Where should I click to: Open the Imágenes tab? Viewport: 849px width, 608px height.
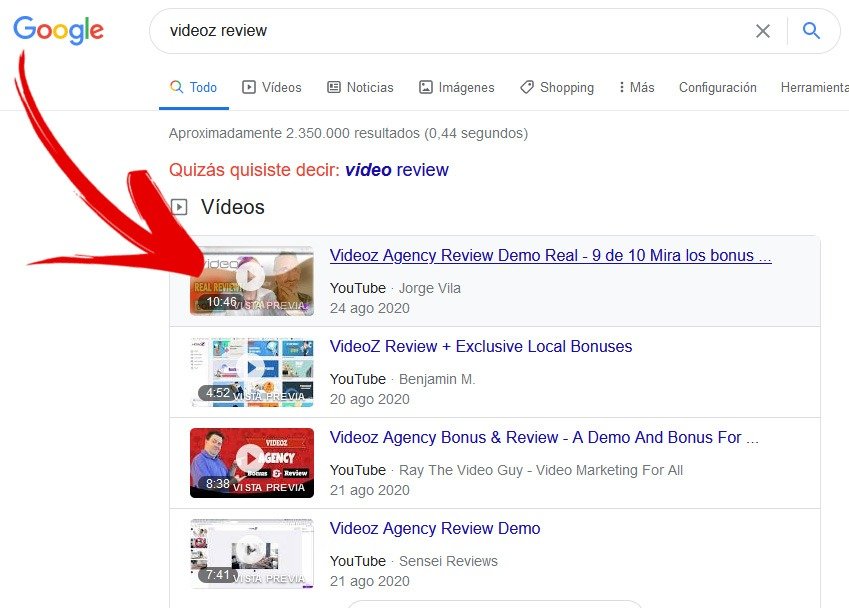457,87
